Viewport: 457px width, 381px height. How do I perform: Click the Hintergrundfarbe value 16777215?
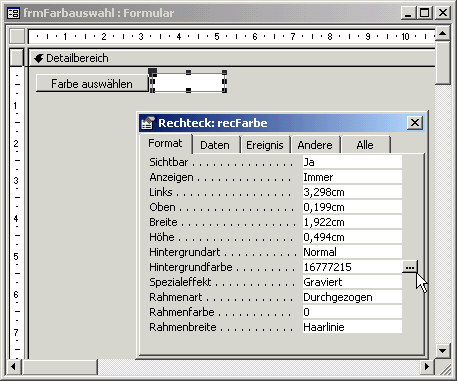point(352,267)
